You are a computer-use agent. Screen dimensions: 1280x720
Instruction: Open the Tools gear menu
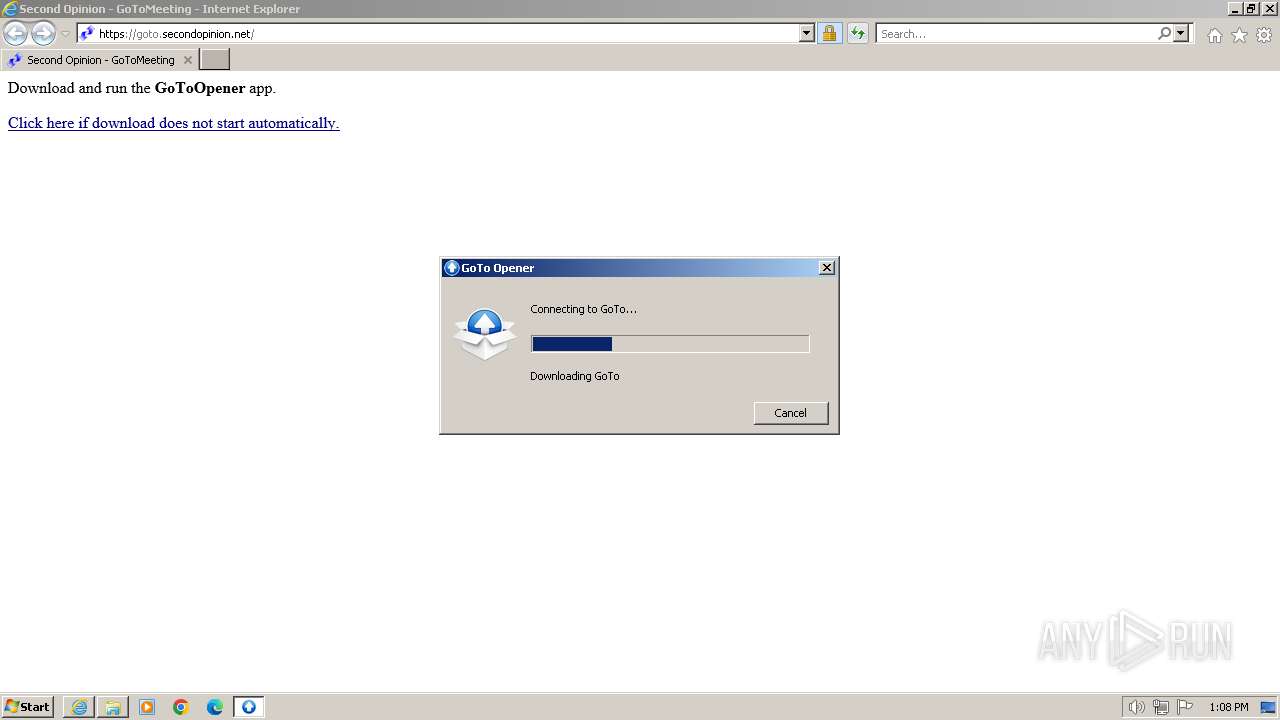pos(1264,35)
